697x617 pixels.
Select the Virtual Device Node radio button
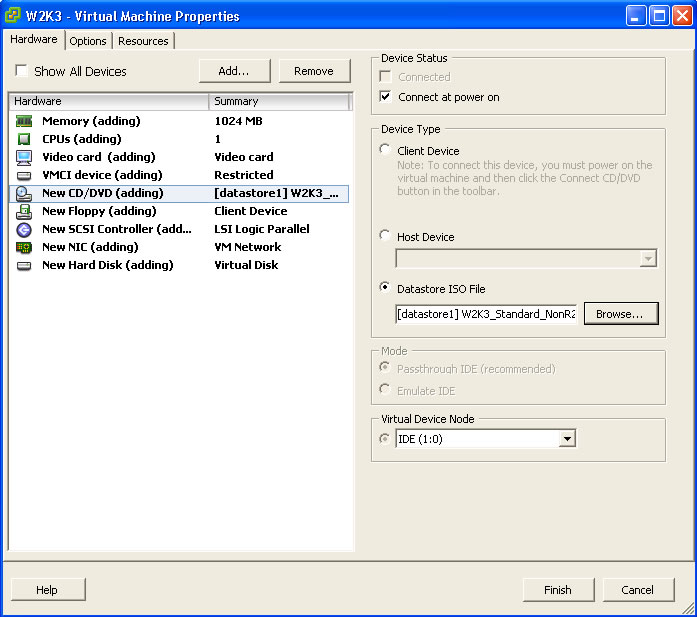tap(385, 439)
